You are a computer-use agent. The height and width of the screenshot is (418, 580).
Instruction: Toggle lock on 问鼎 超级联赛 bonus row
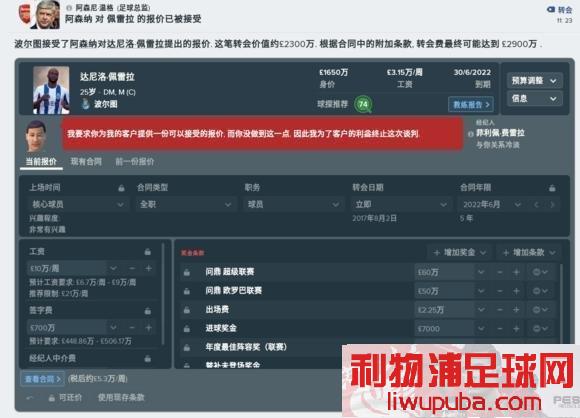click(x=187, y=272)
